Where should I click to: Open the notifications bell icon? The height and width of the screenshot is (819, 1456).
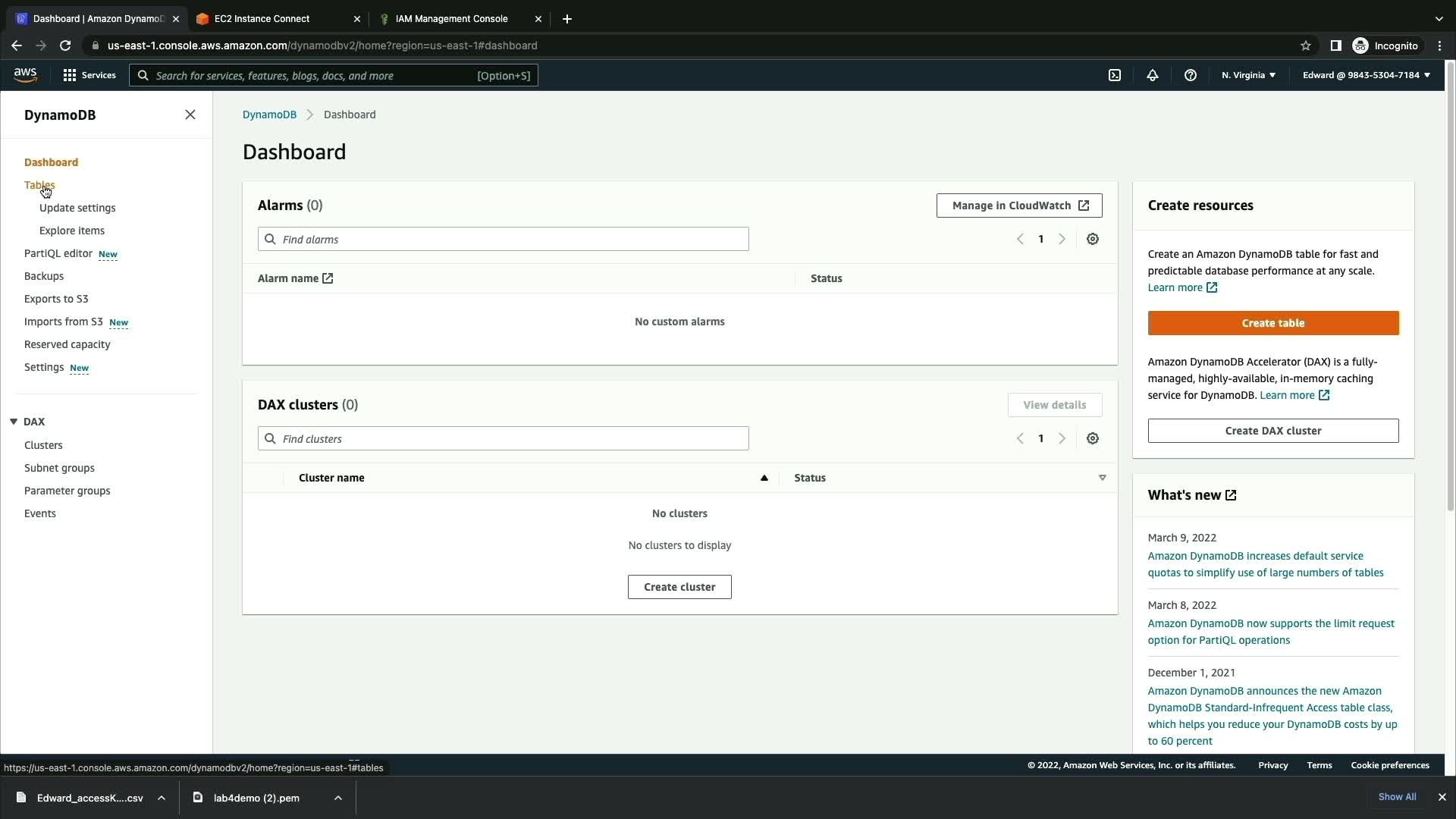(1152, 75)
